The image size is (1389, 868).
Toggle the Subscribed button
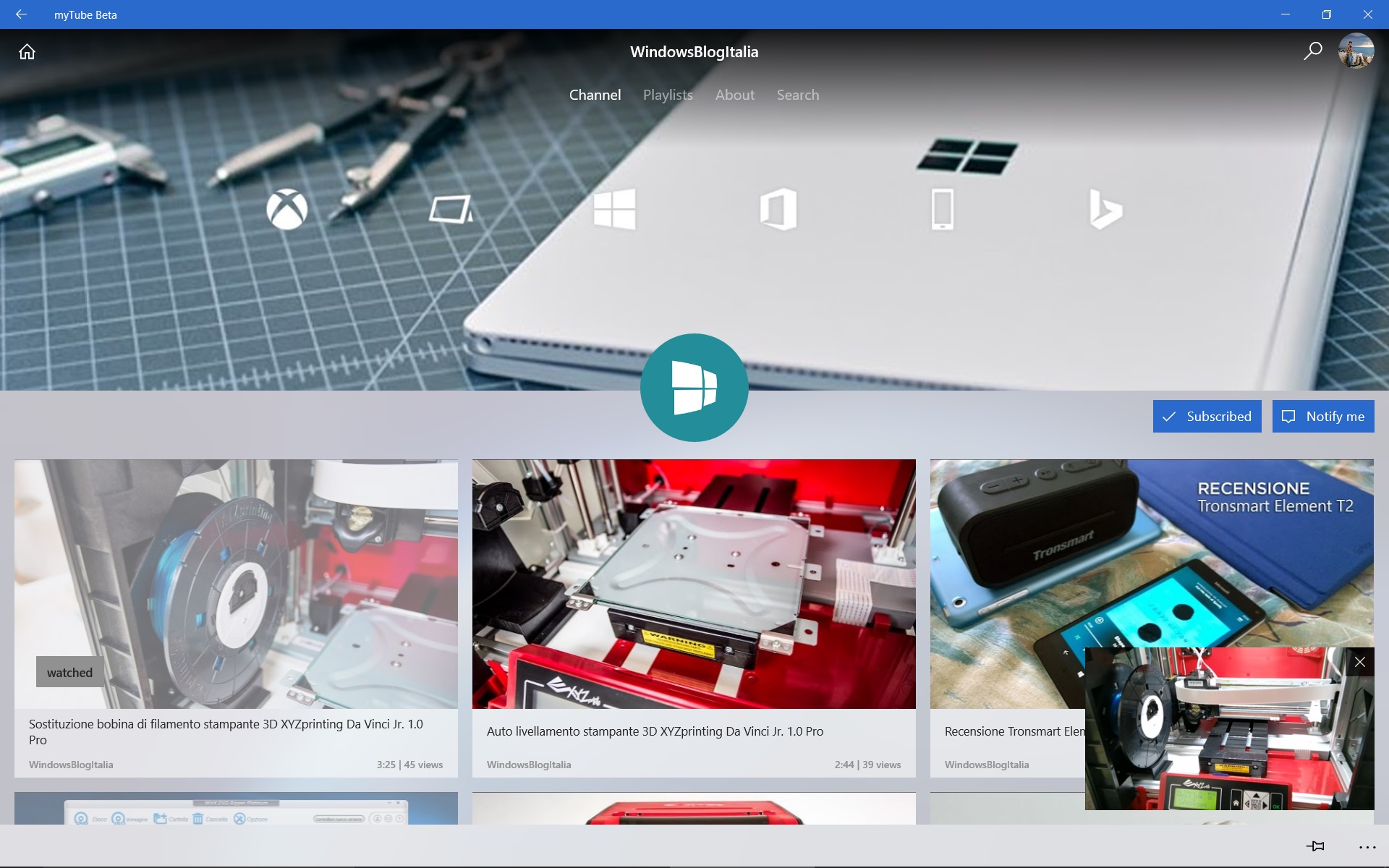(x=1207, y=417)
